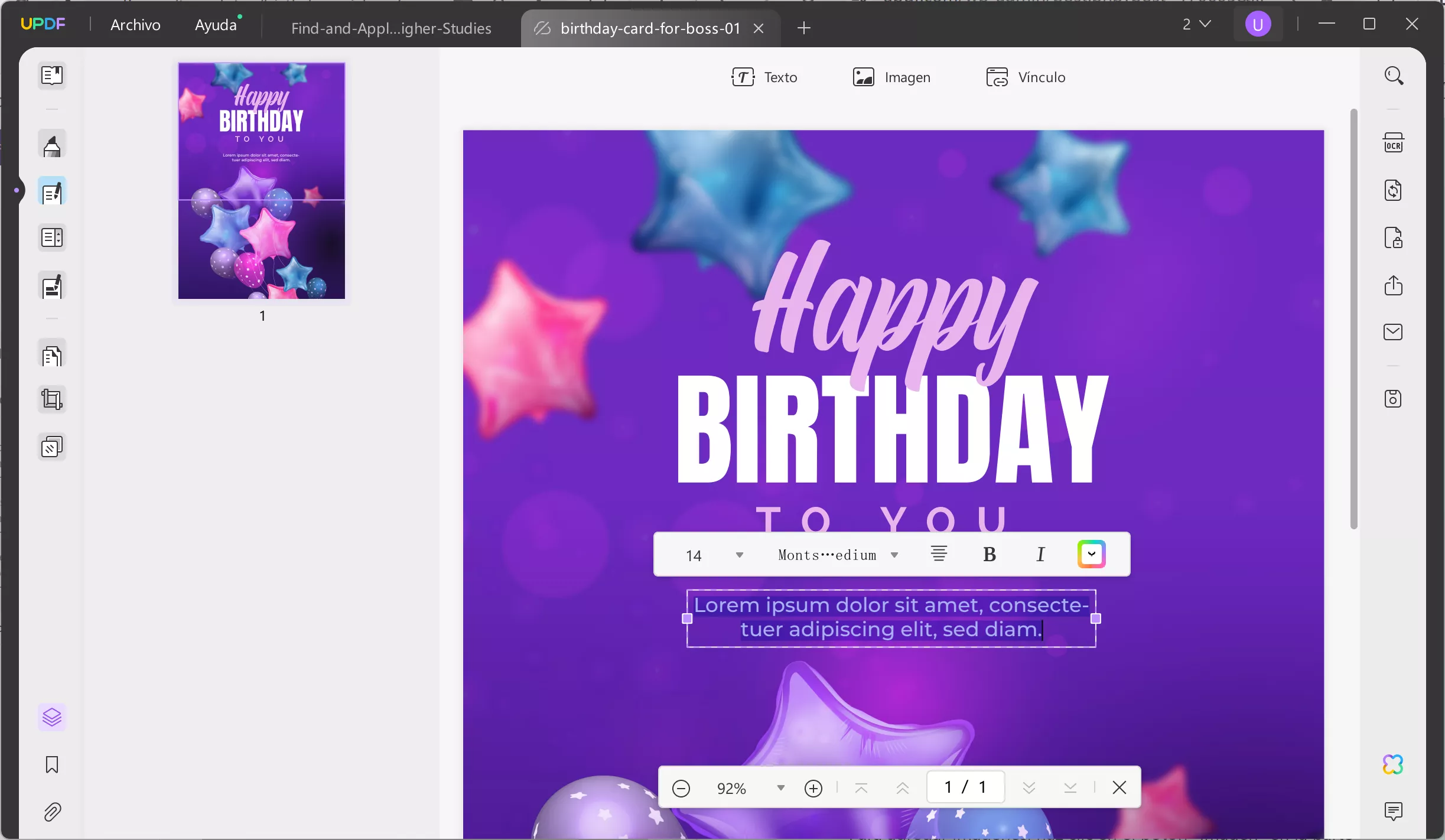
Task: Toggle bold formatting
Action: pos(990,555)
